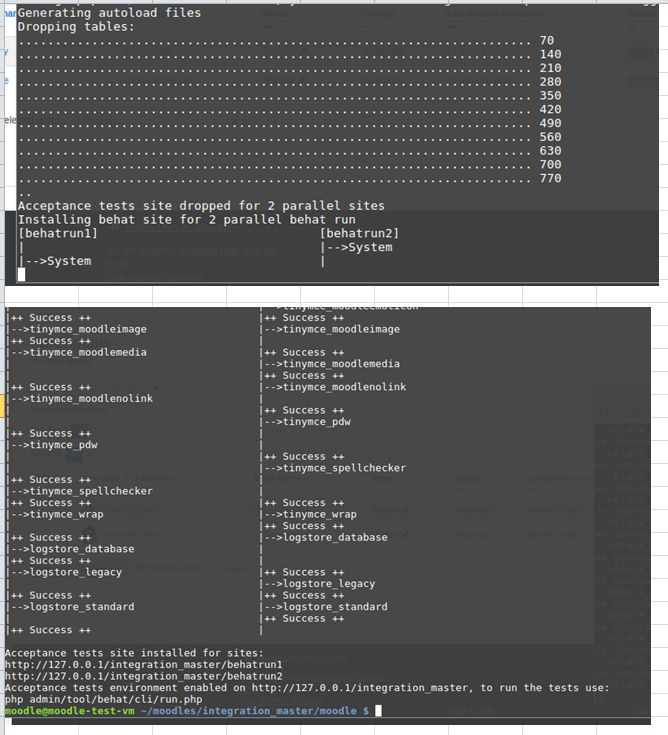The height and width of the screenshot is (735, 668).
Task: Click the progress count 420
Action: click(550, 110)
